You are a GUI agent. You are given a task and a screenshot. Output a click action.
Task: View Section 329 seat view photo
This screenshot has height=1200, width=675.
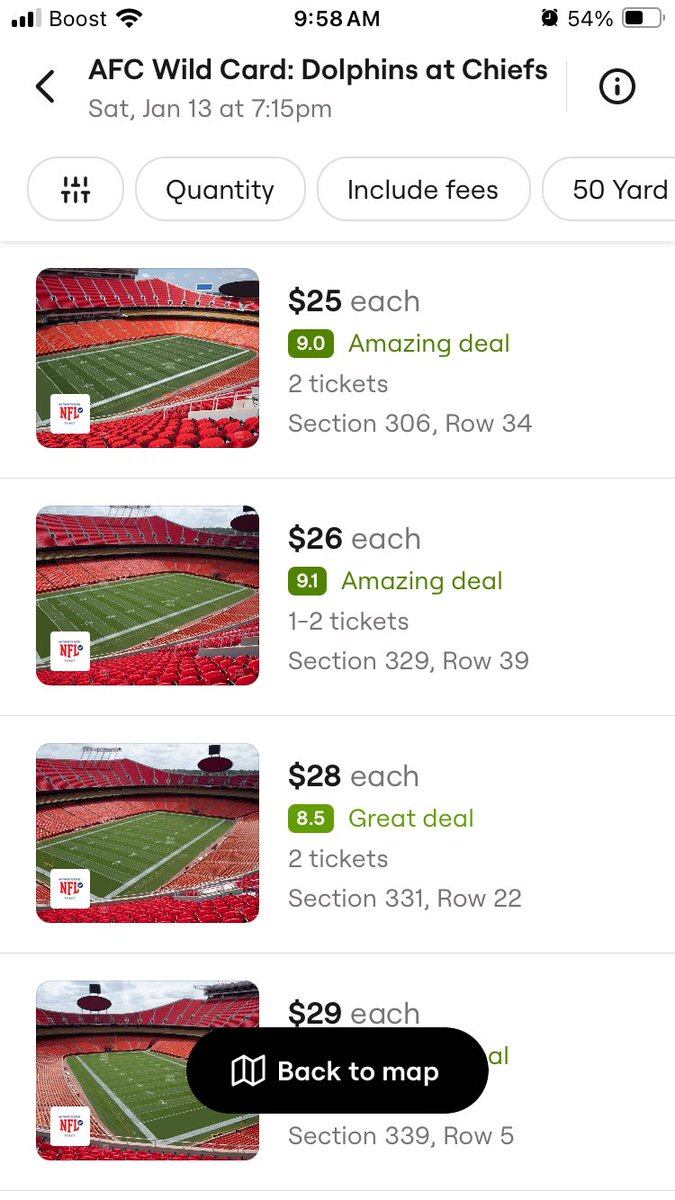click(x=148, y=595)
